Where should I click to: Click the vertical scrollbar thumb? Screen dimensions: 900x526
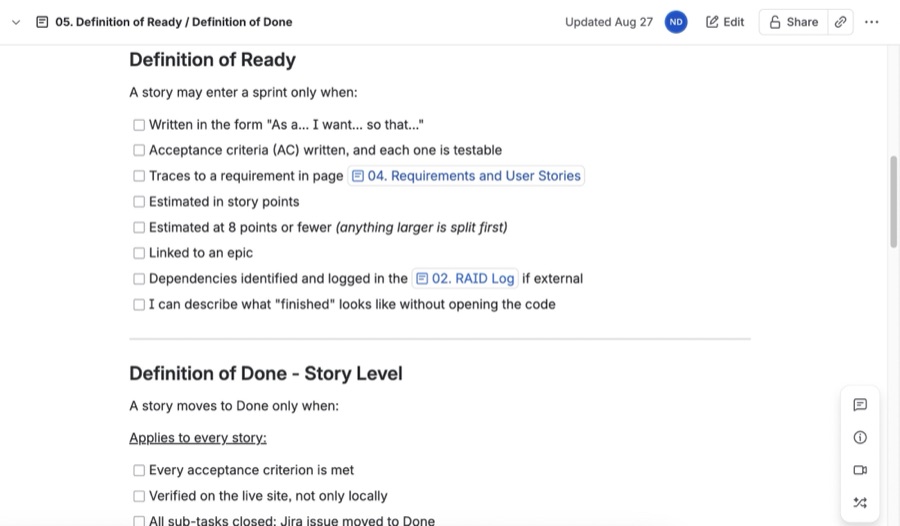(894, 201)
